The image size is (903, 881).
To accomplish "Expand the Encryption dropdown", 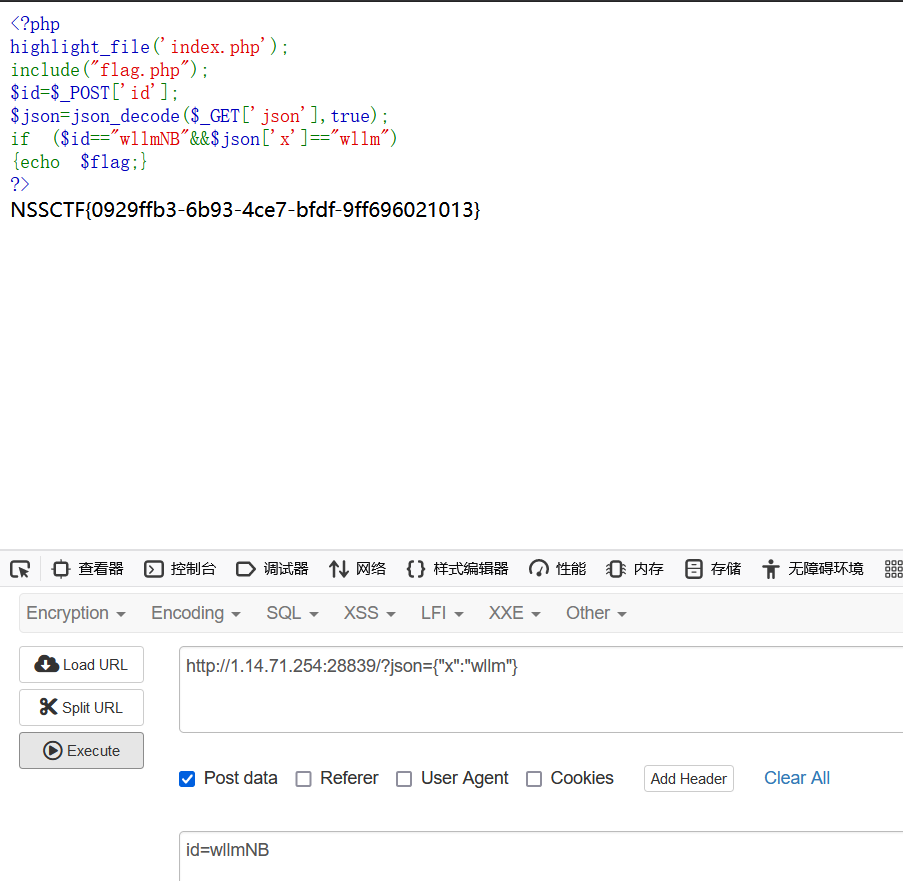I will pos(76,613).
